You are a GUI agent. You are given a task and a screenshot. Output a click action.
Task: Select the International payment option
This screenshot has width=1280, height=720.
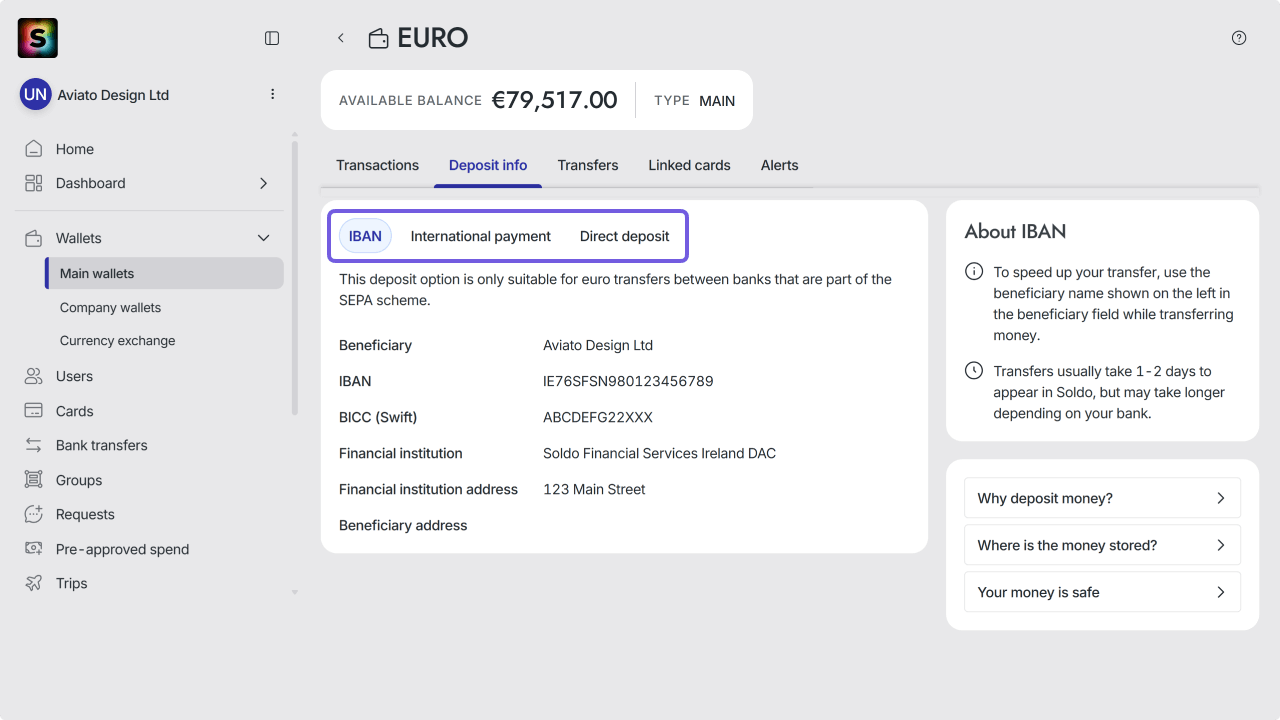coord(481,236)
